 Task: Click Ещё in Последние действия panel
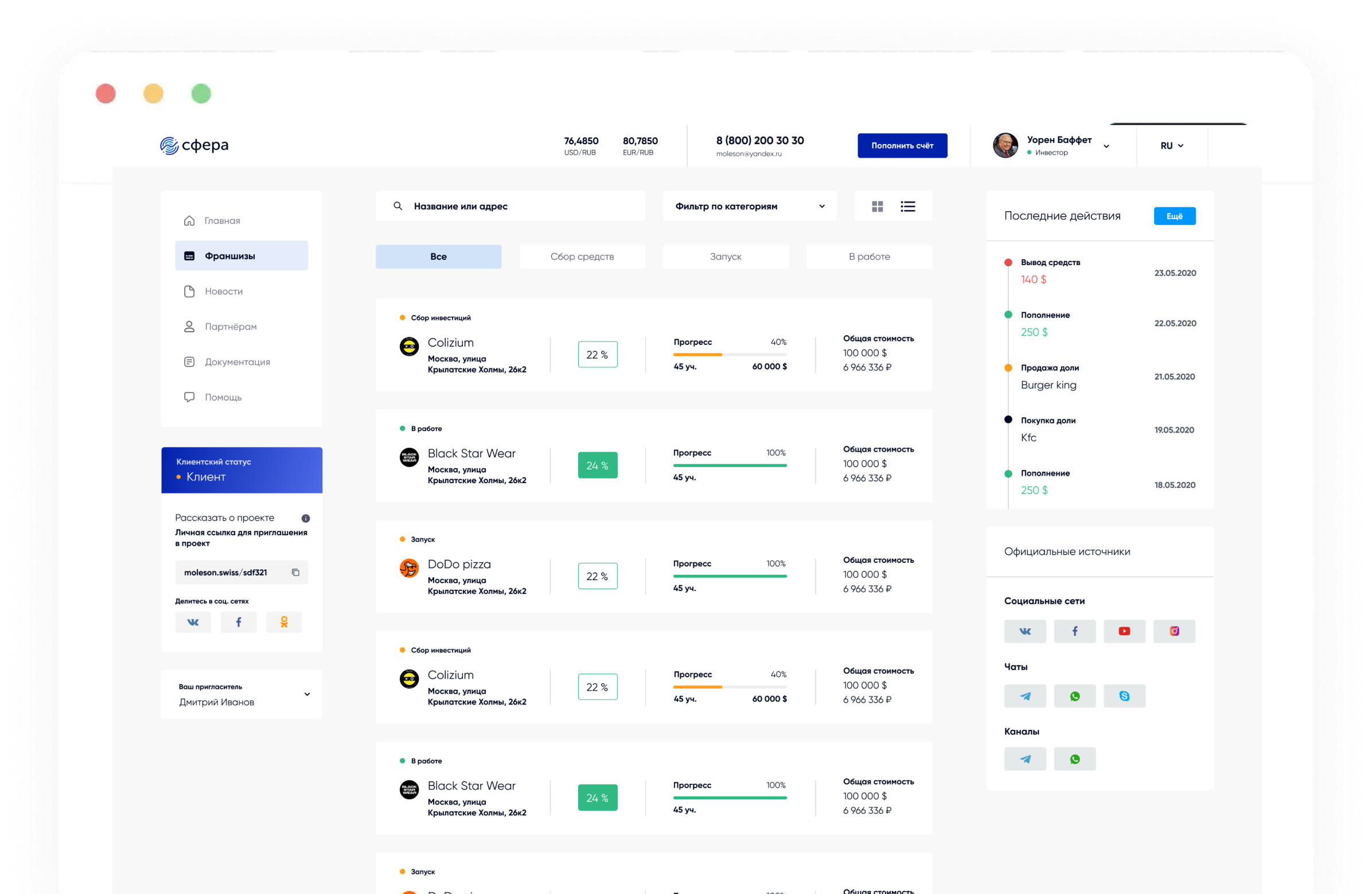pos(1175,216)
